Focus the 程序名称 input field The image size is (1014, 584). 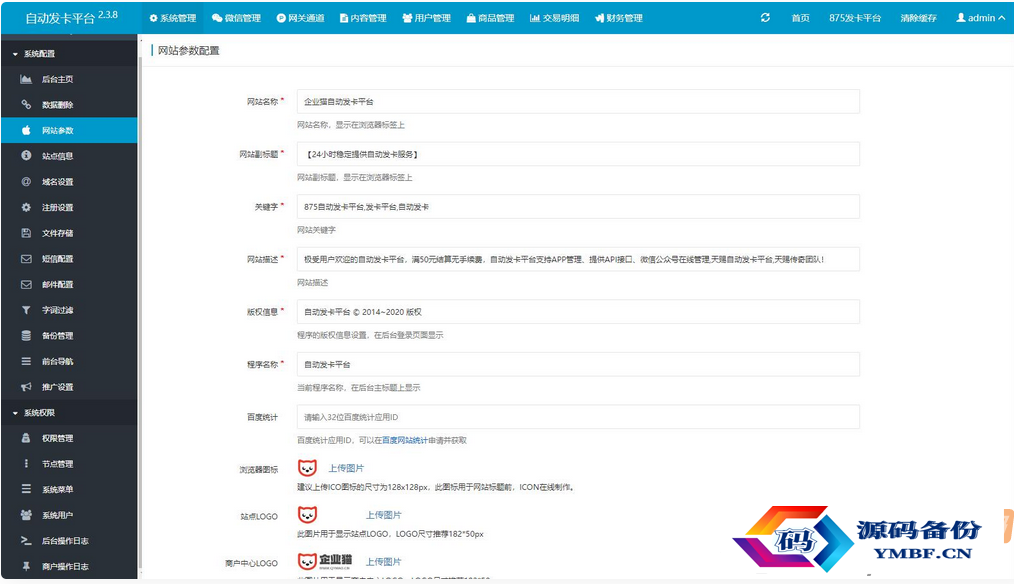578,365
